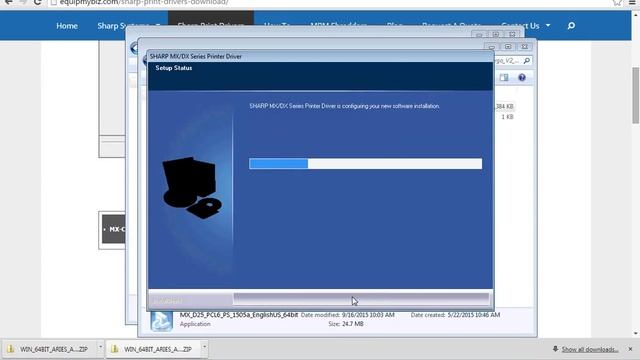Click the Explorer back arrow button
640x360 pixels.
pos(135,48)
